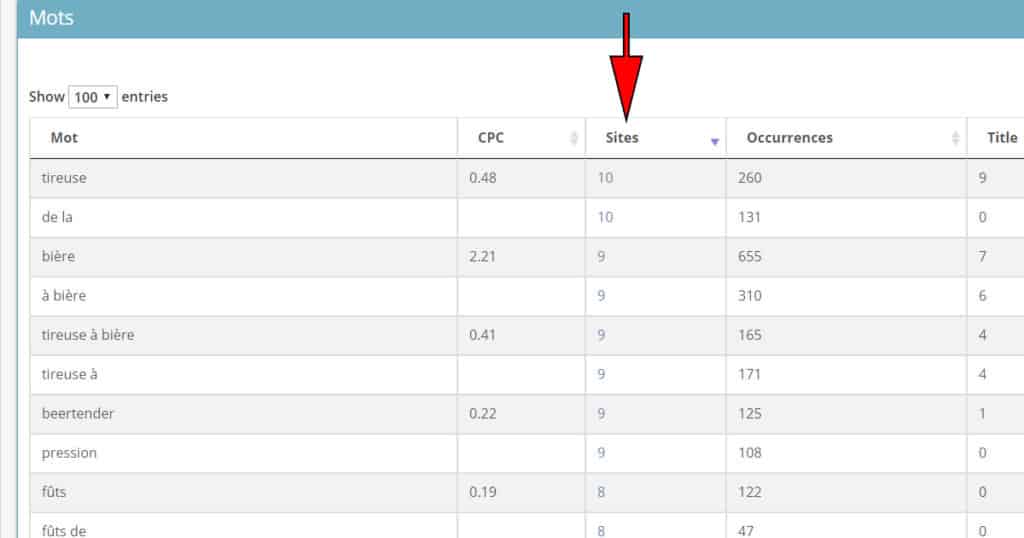Click the CPC value 0.41

(482, 334)
